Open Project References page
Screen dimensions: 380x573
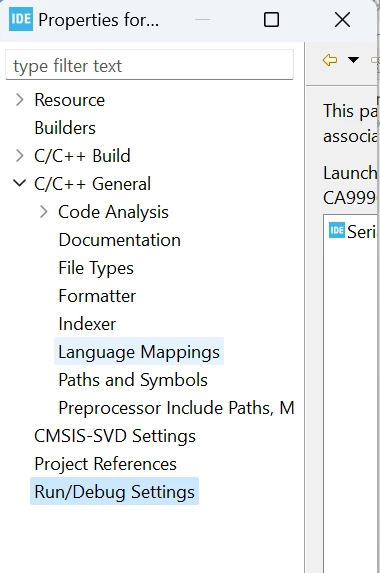105,464
